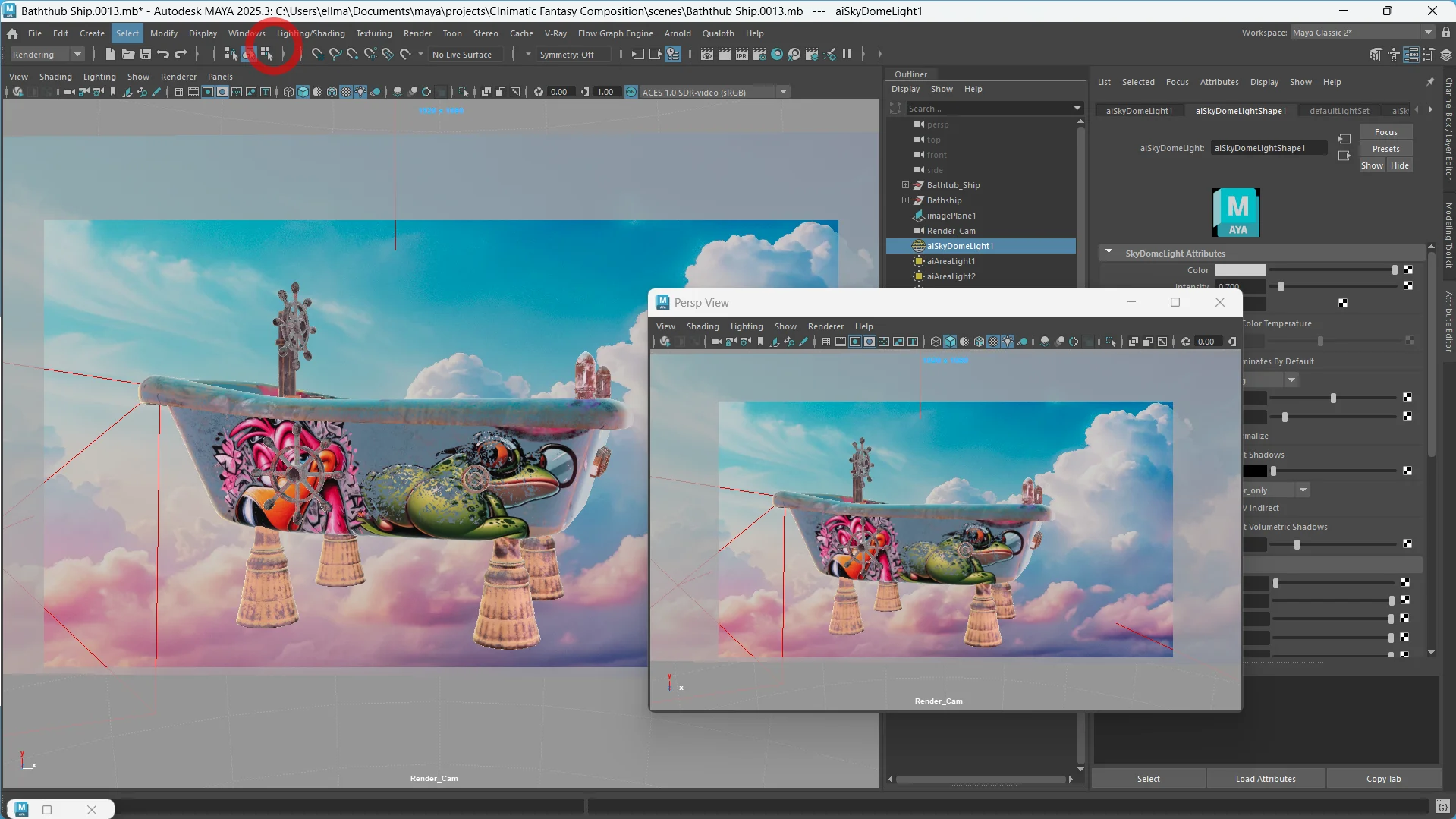The image size is (1456, 819).
Task: Click the Presets button
Action: click(x=1385, y=149)
